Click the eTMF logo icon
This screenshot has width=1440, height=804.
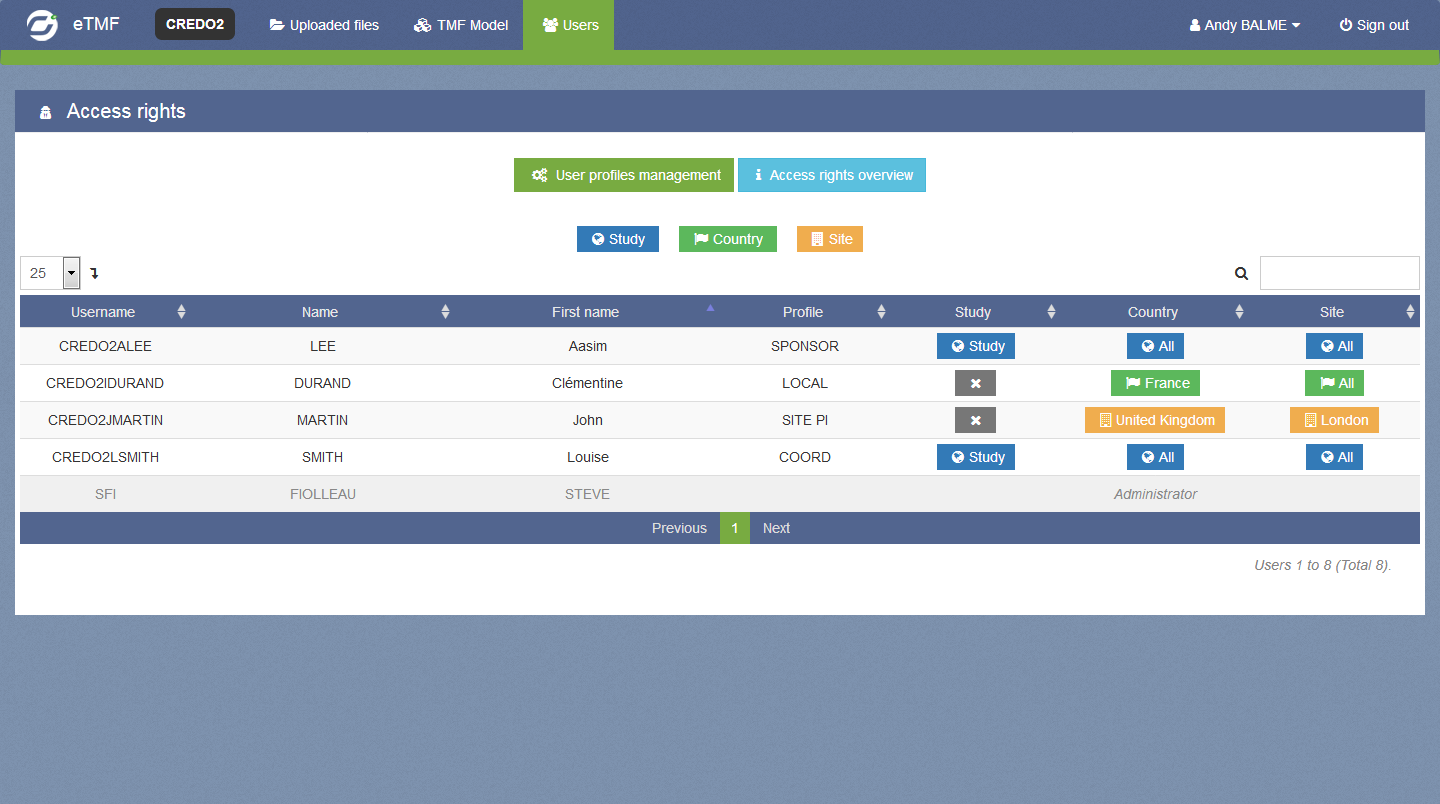(42, 25)
